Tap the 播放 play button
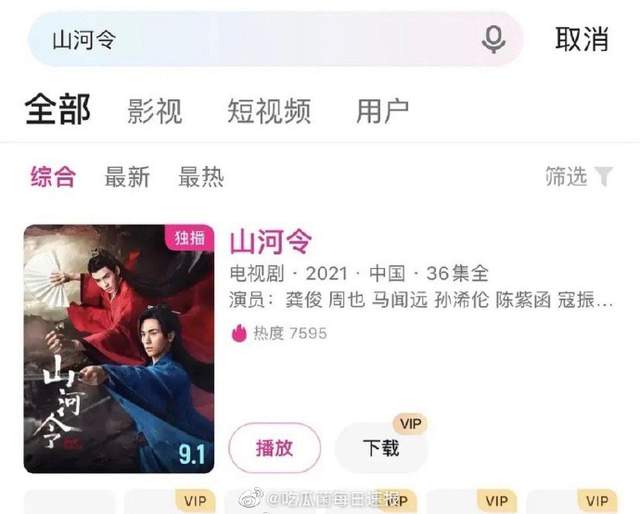This screenshot has width=640, height=514. pos(275,448)
